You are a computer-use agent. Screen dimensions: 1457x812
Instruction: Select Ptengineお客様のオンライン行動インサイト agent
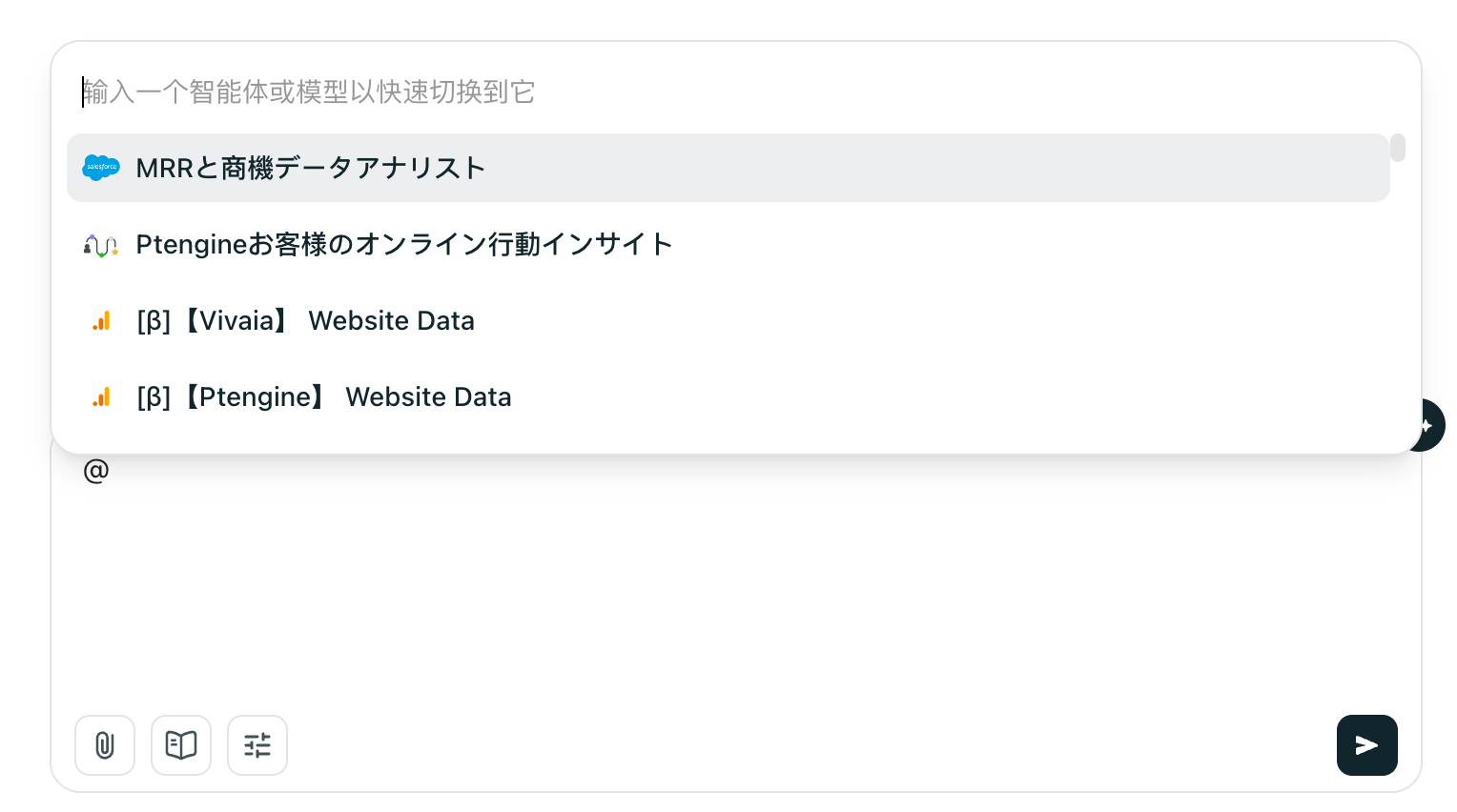(x=404, y=245)
